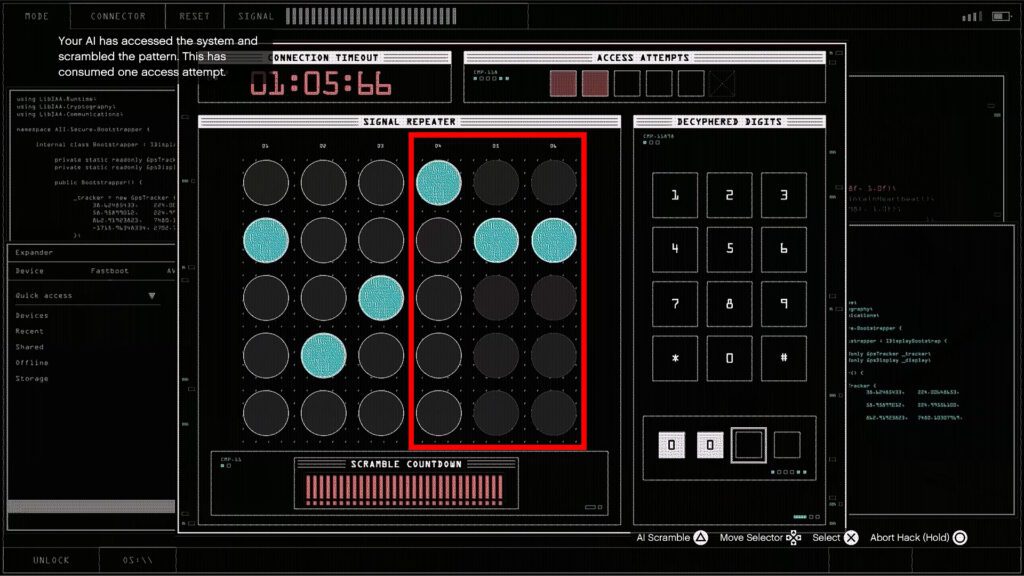Select Offline in the left sidebar
The image size is (1024, 576).
[32, 362]
